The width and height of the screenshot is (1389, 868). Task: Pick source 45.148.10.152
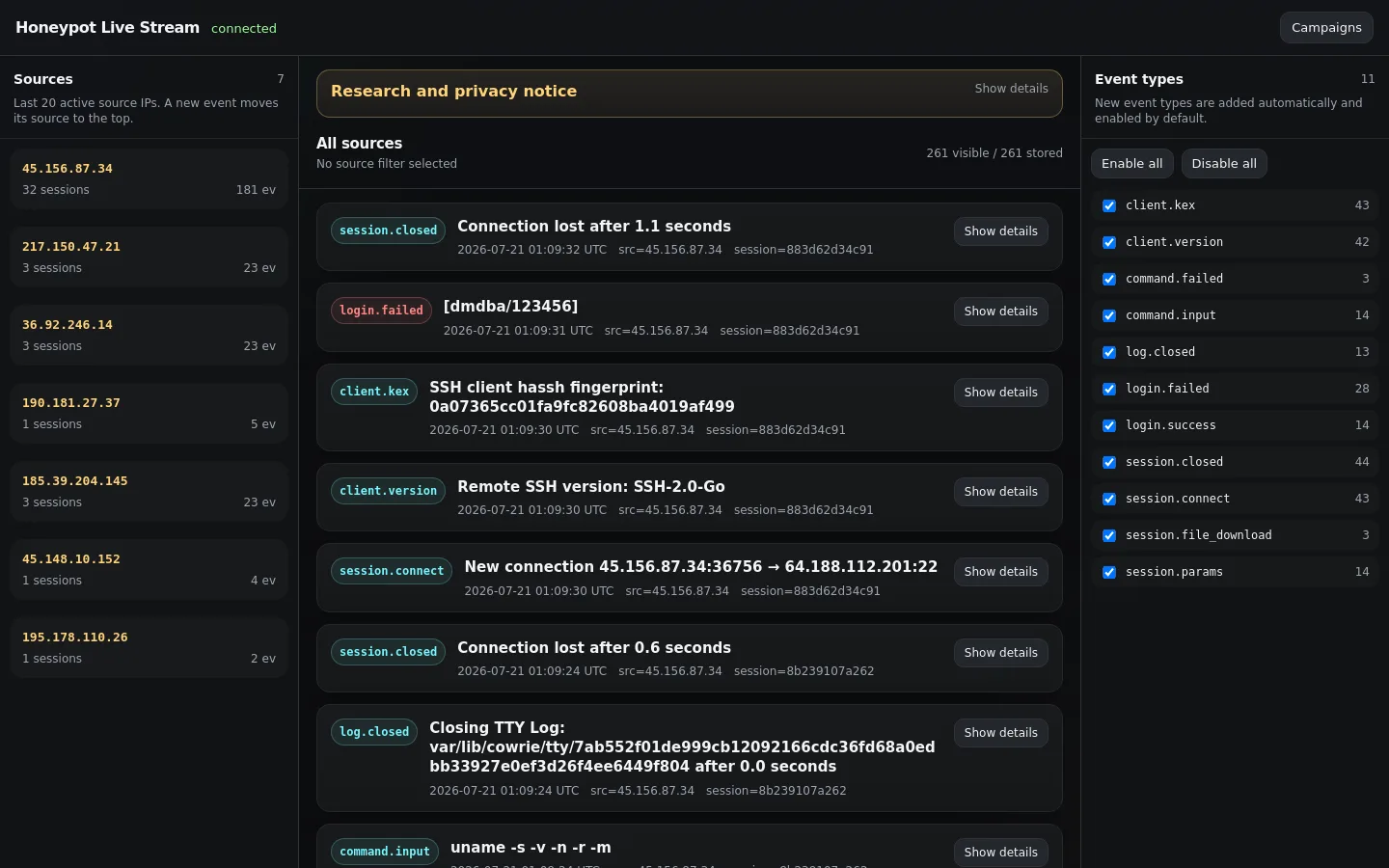149,569
